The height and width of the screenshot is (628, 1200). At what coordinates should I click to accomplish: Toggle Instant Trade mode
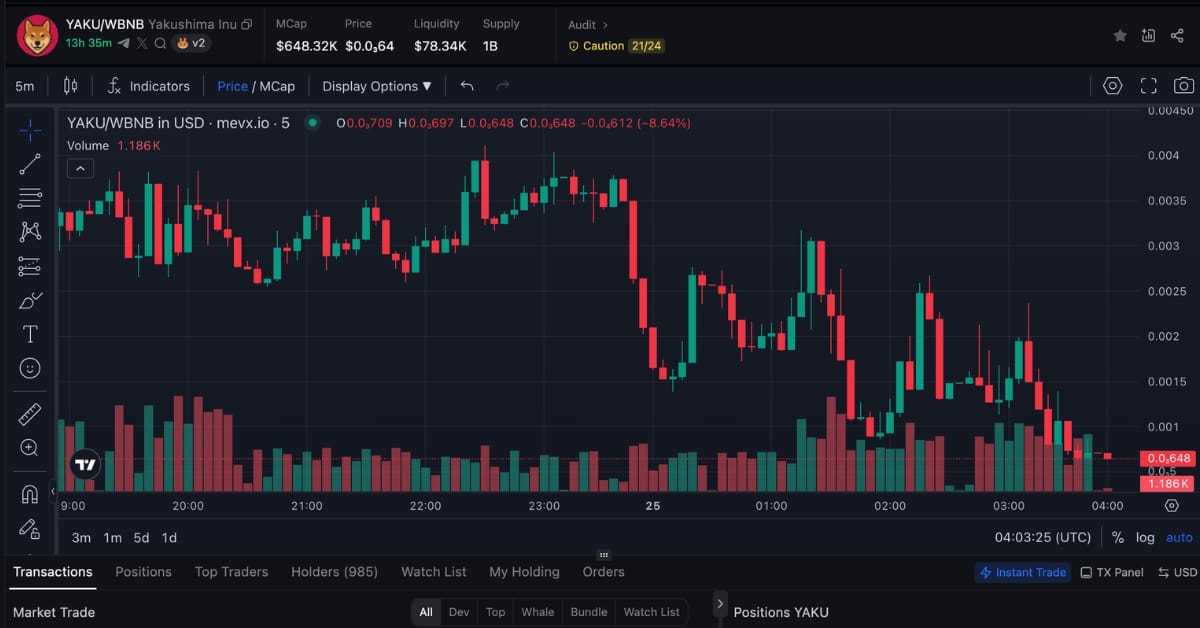pyautogui.click(x=1022, y=573)
